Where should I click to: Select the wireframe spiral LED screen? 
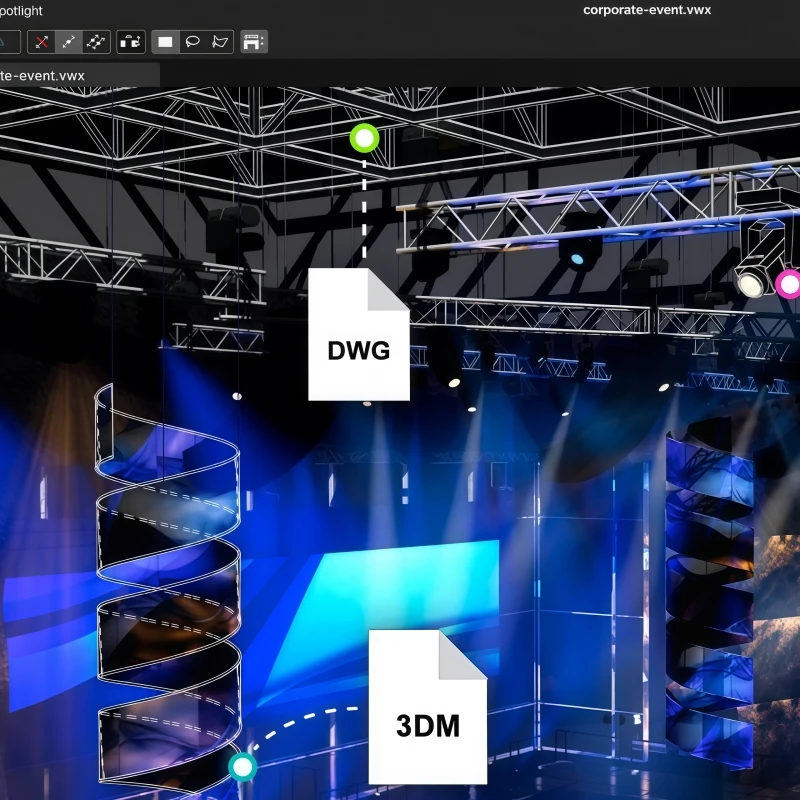coord(167,587)
